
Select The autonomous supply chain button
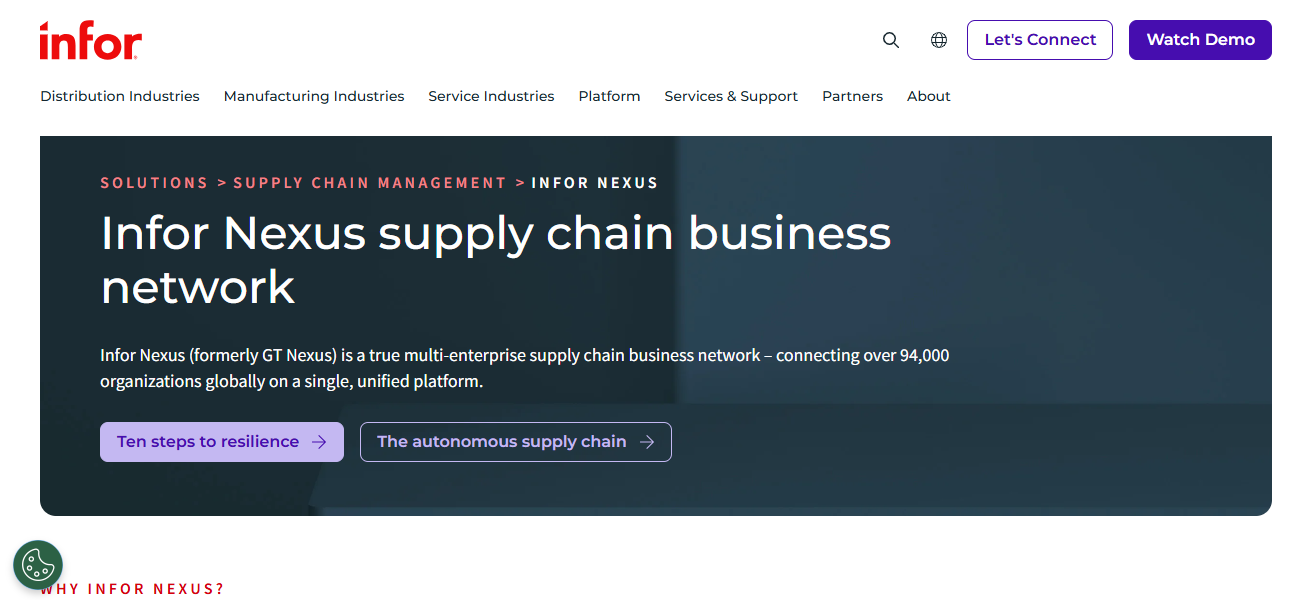(515, 441)
